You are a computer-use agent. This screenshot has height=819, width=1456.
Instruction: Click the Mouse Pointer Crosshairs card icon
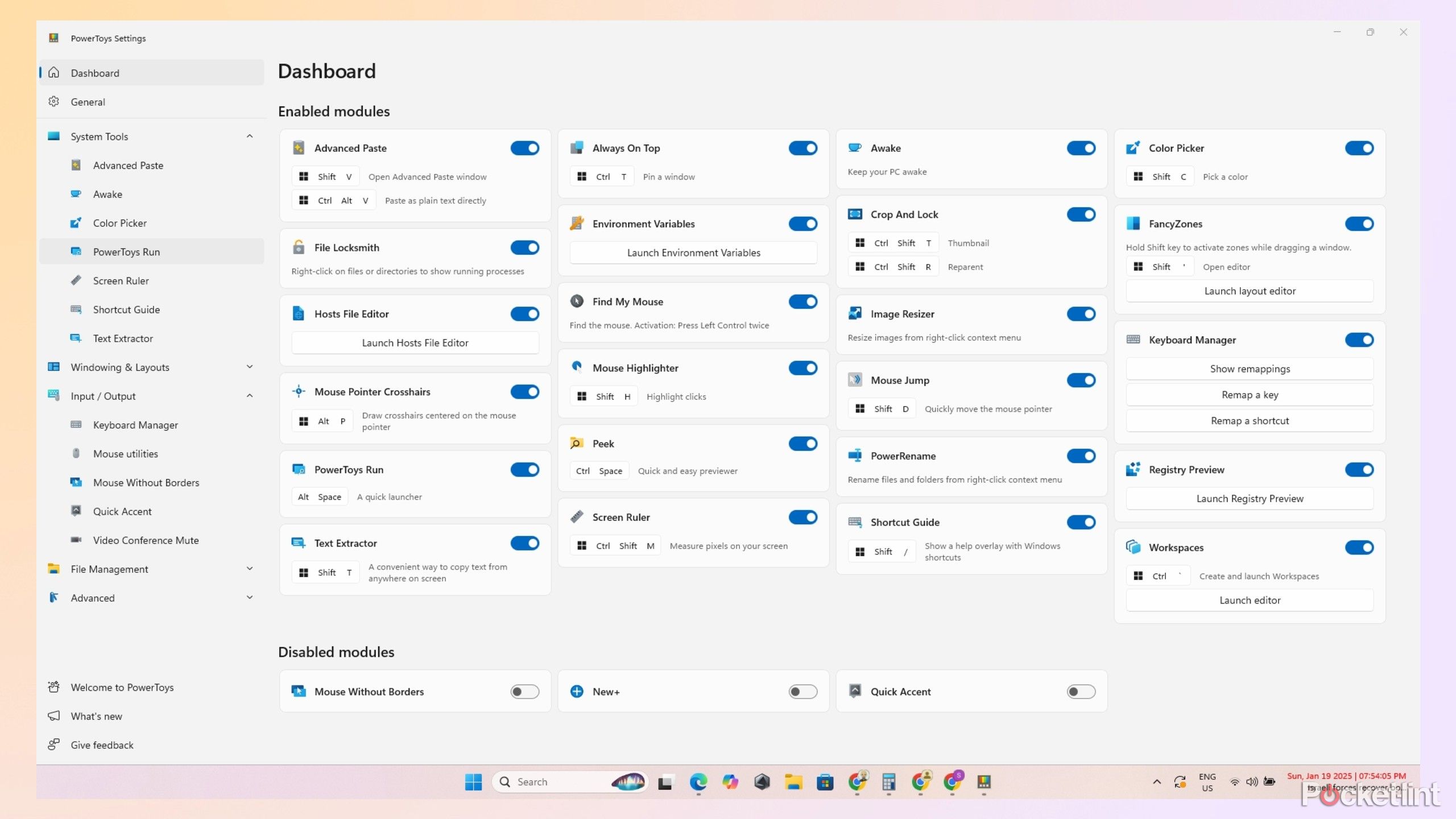299,391
